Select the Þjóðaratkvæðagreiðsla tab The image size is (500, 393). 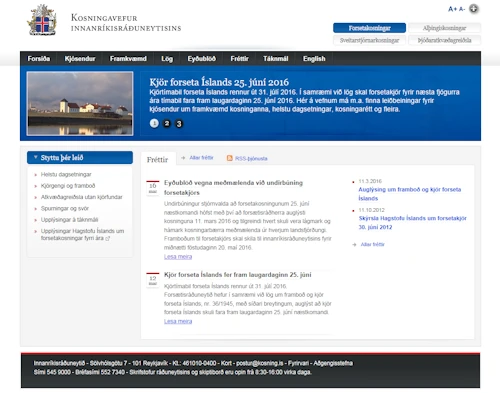tap(444, 40)
